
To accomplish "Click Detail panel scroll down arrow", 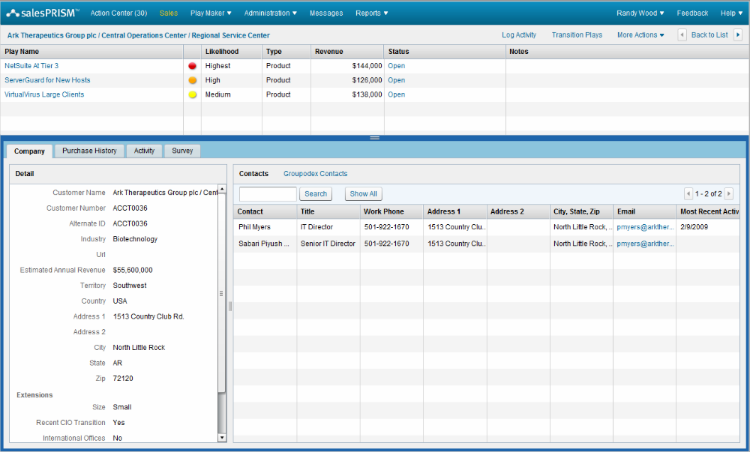I will pos(222,438).
